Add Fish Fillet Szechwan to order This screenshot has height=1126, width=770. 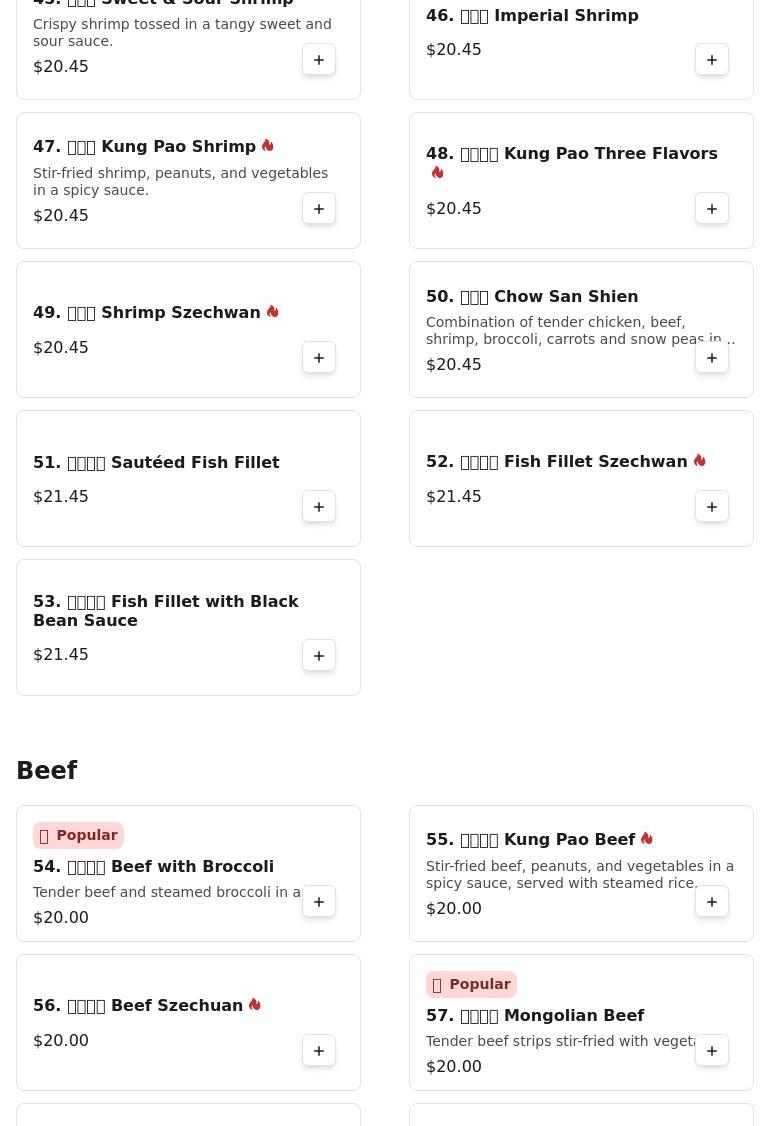712,506
